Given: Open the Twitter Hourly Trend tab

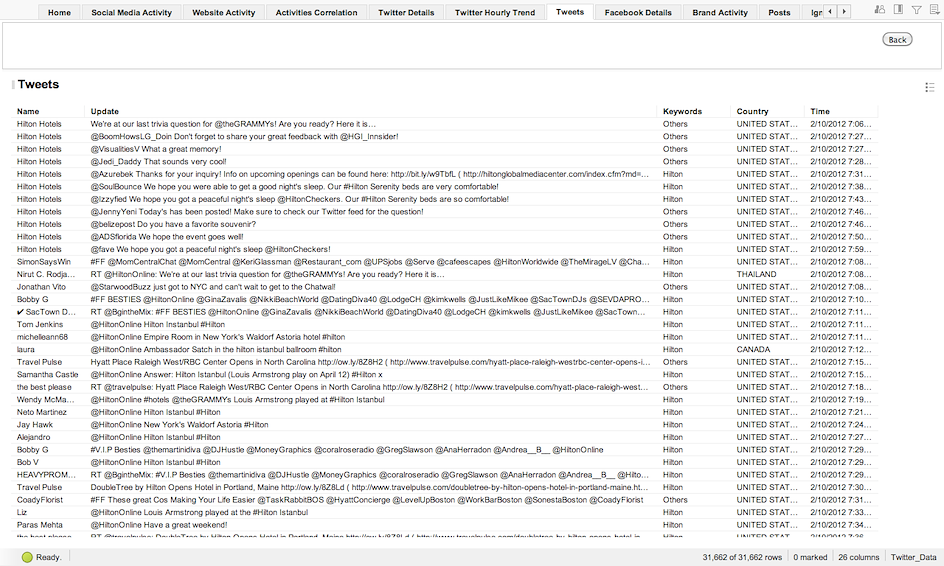Looking at the screenshot, I should coord(495,13).
